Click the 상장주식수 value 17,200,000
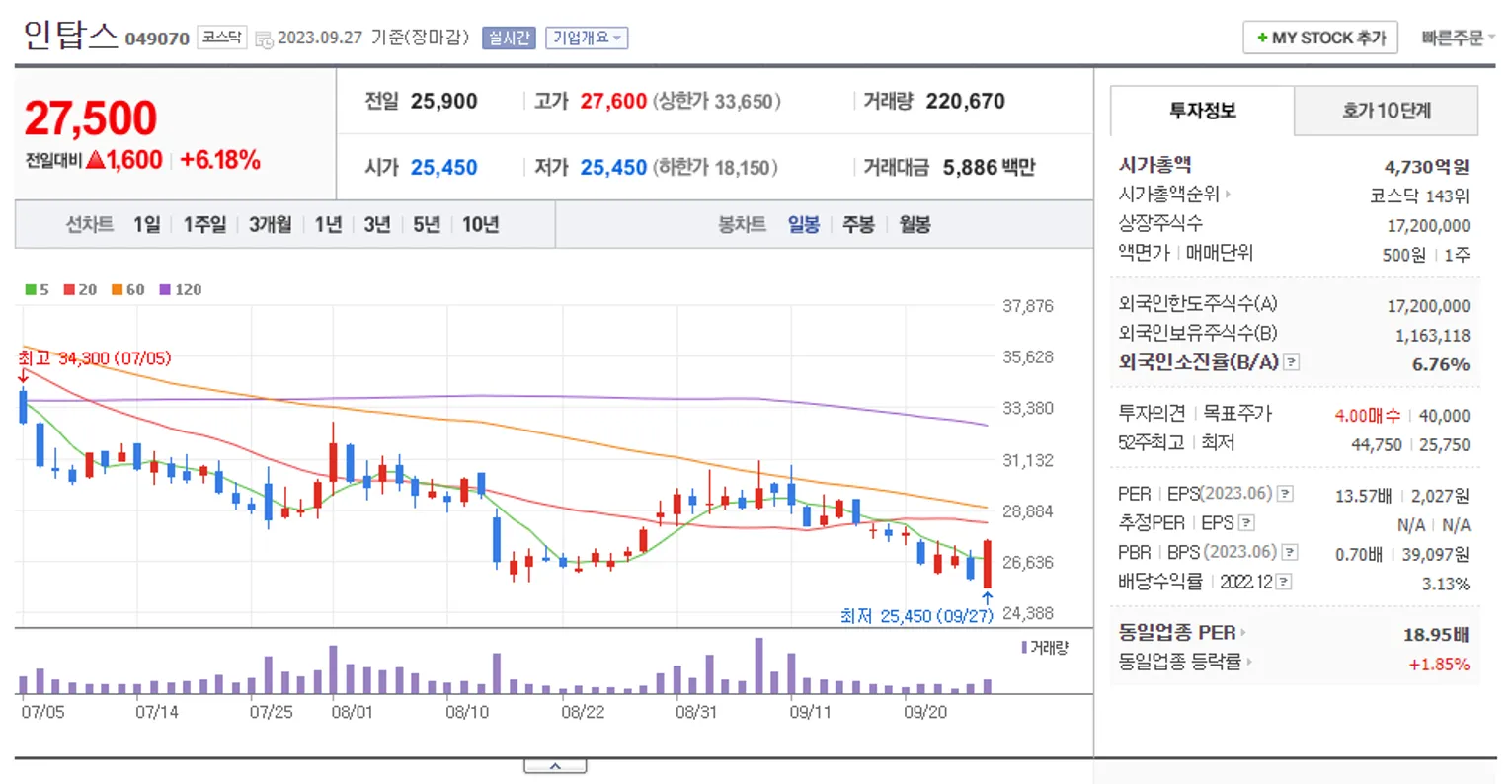Viewport: 1512px width, 784px height. (1428, 226)
